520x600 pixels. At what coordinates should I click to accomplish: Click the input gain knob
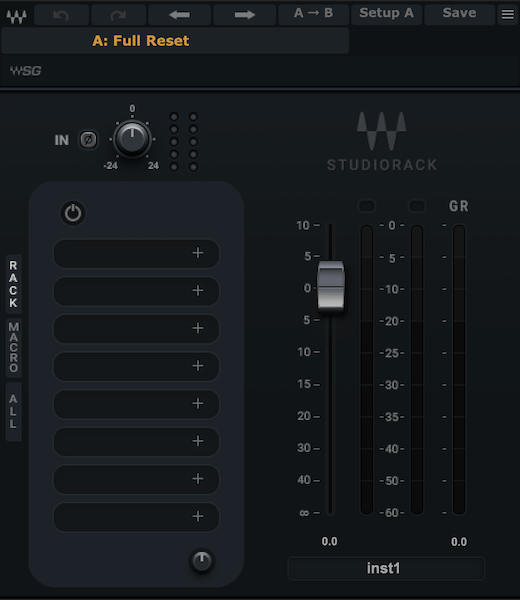point(132,139)
